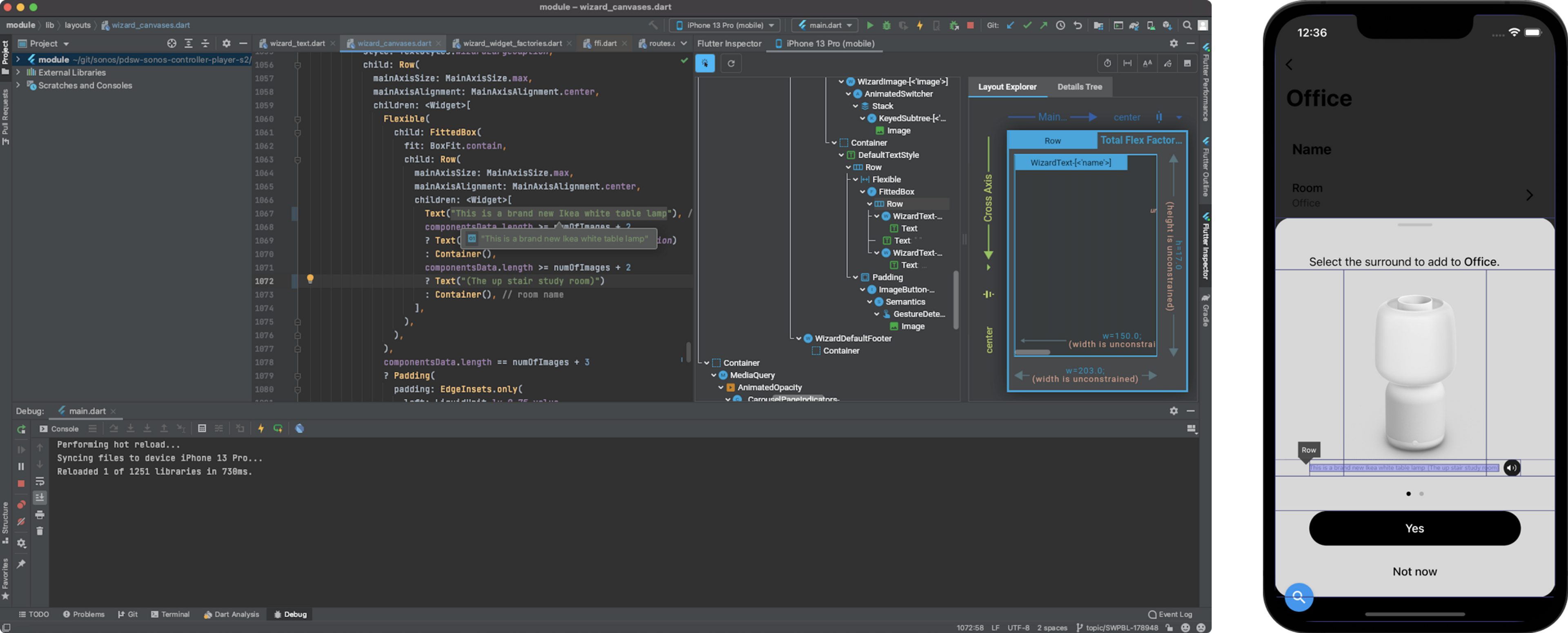
Task: Open main.dart run configuration dropdown
Action: point(825,25)
